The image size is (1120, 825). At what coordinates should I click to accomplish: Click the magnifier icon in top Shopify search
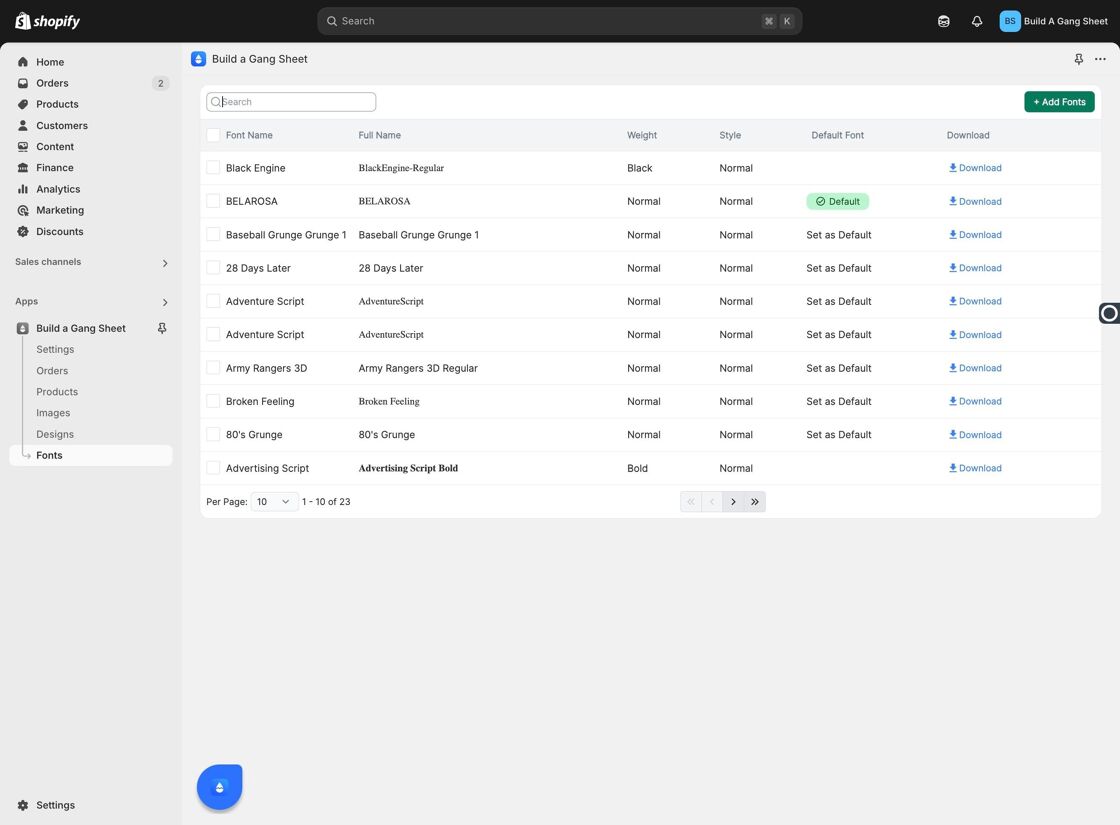pos(332,21)
